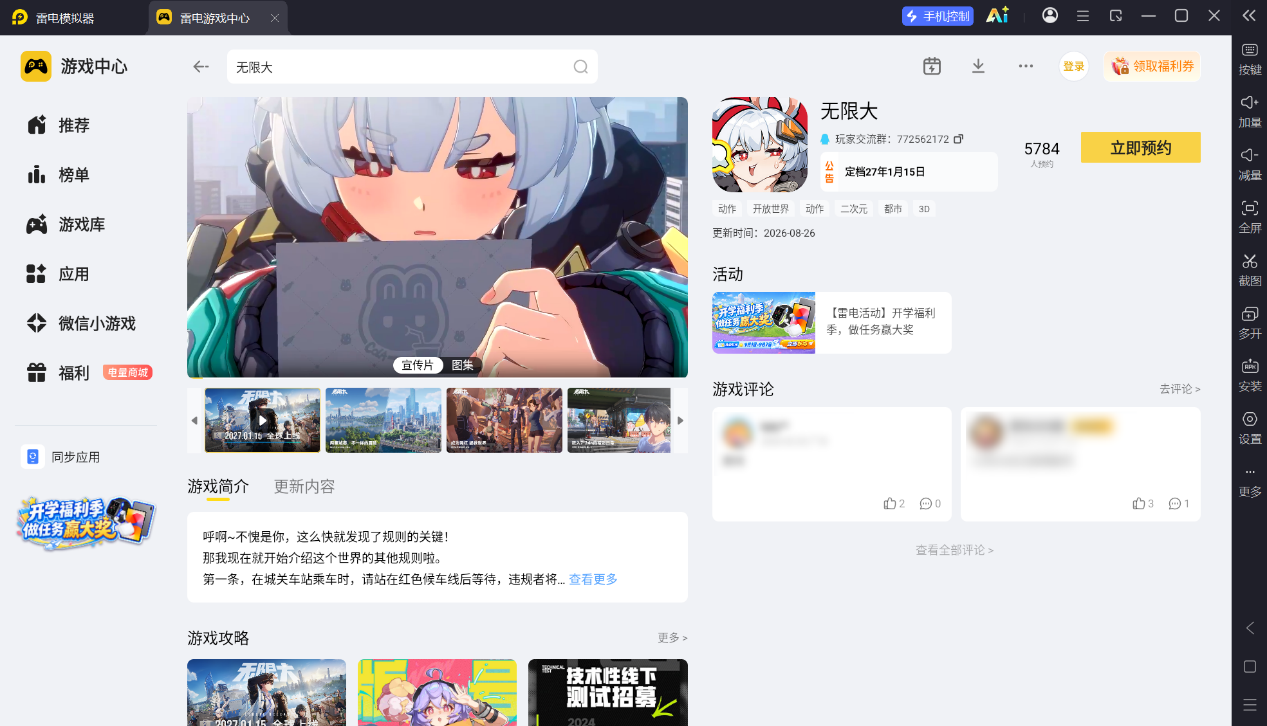Viewport: 1267px width, 726px height.
Task: Open the download manager icon
Action: [x=978, y=66]
